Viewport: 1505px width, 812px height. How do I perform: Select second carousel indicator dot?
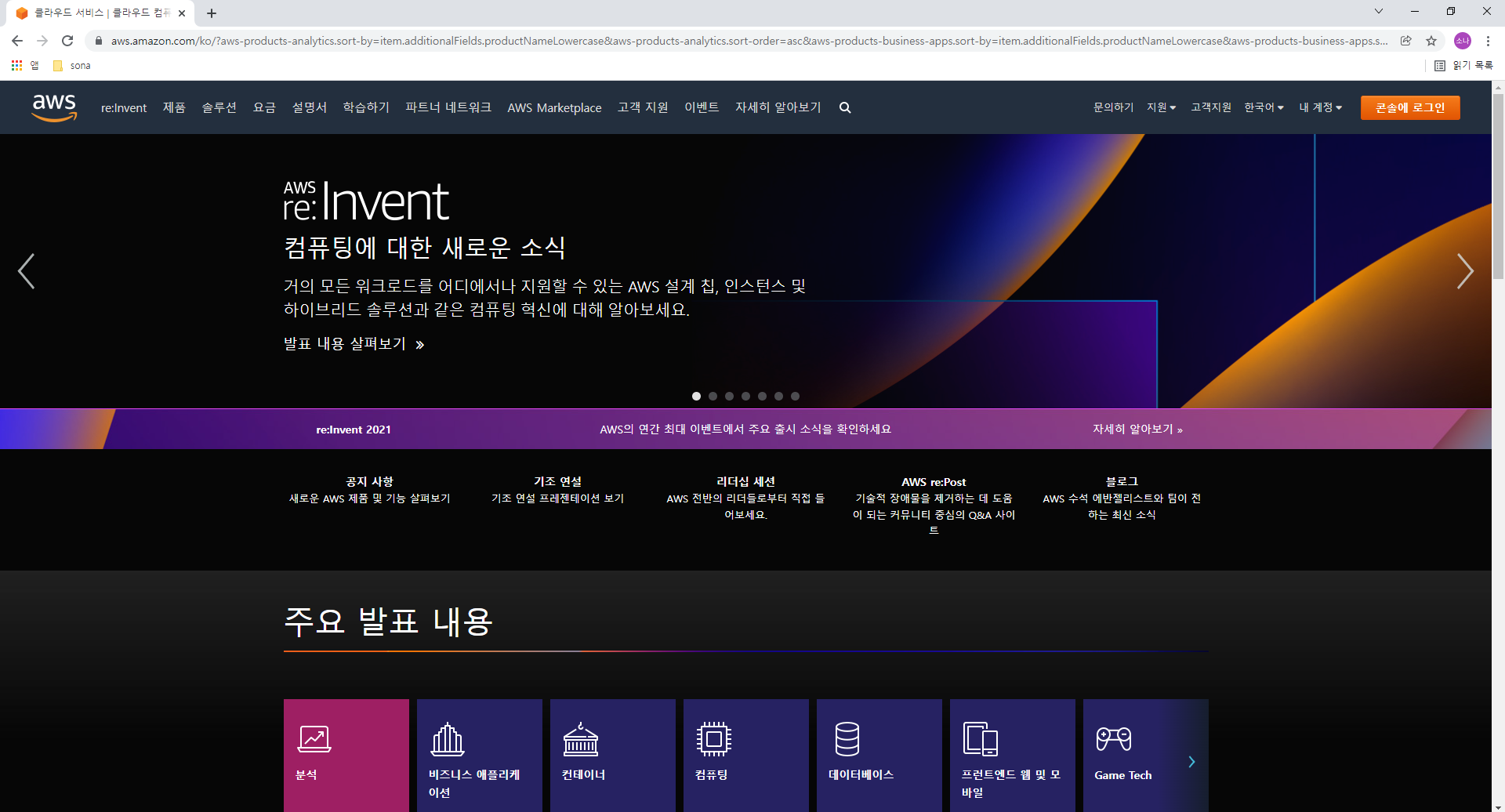[713, 397]
